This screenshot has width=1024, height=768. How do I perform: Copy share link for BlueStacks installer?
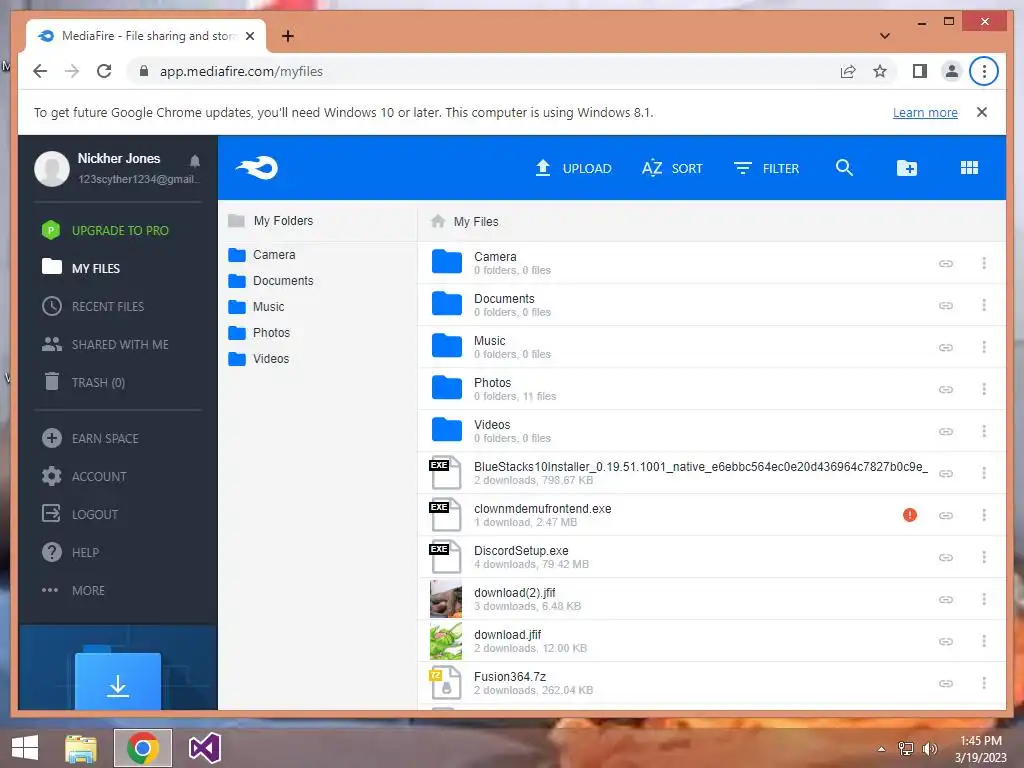tap(946, 473)
